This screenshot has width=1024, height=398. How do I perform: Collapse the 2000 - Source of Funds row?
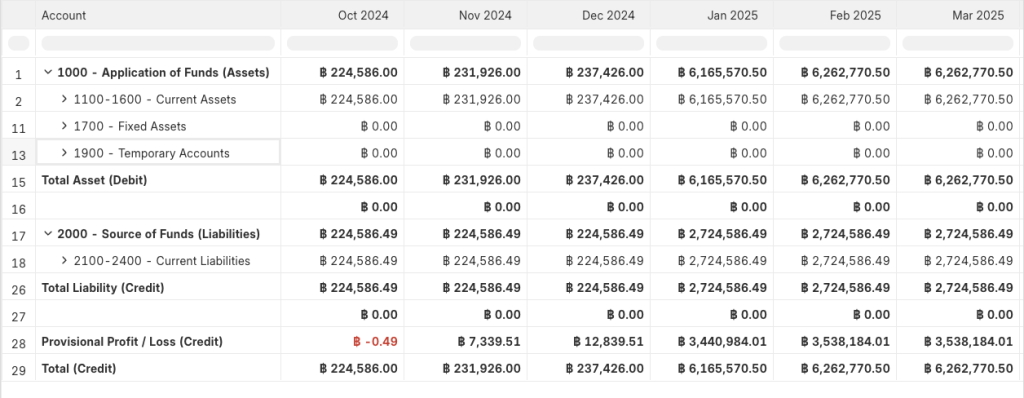pyautogui.click(x=48, y=234)
